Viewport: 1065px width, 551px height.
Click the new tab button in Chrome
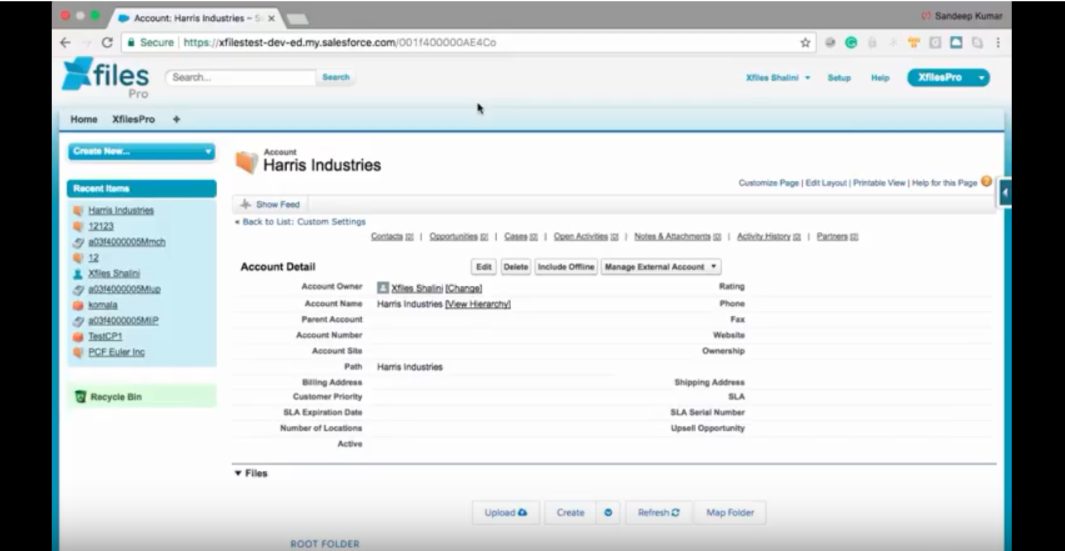[297, 19]
